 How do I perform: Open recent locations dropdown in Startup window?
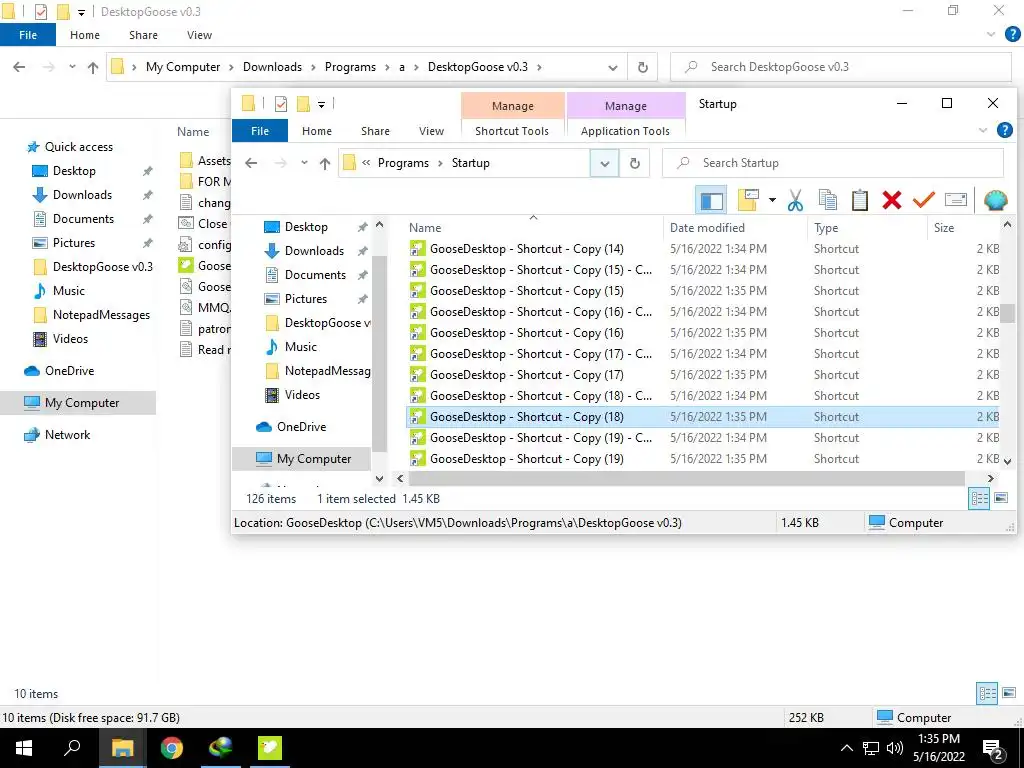coord(304,163)
